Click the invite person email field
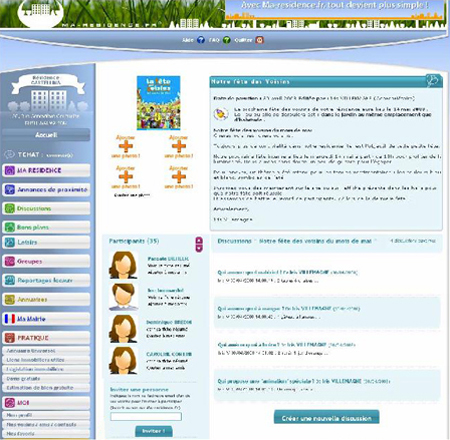The image size is (450, 440). click(146, 416)
